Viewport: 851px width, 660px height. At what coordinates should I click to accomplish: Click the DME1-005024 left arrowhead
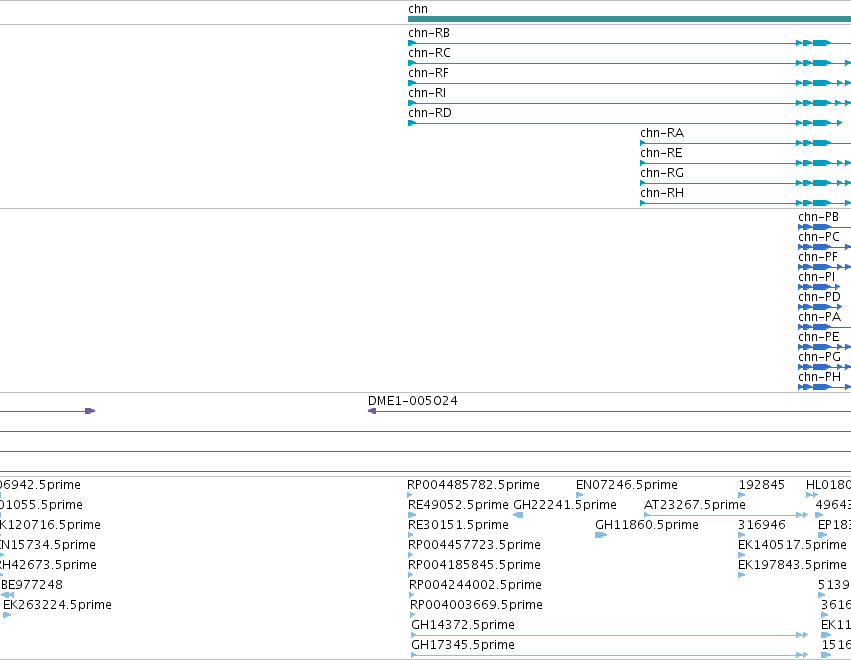(x=372, y=411)
